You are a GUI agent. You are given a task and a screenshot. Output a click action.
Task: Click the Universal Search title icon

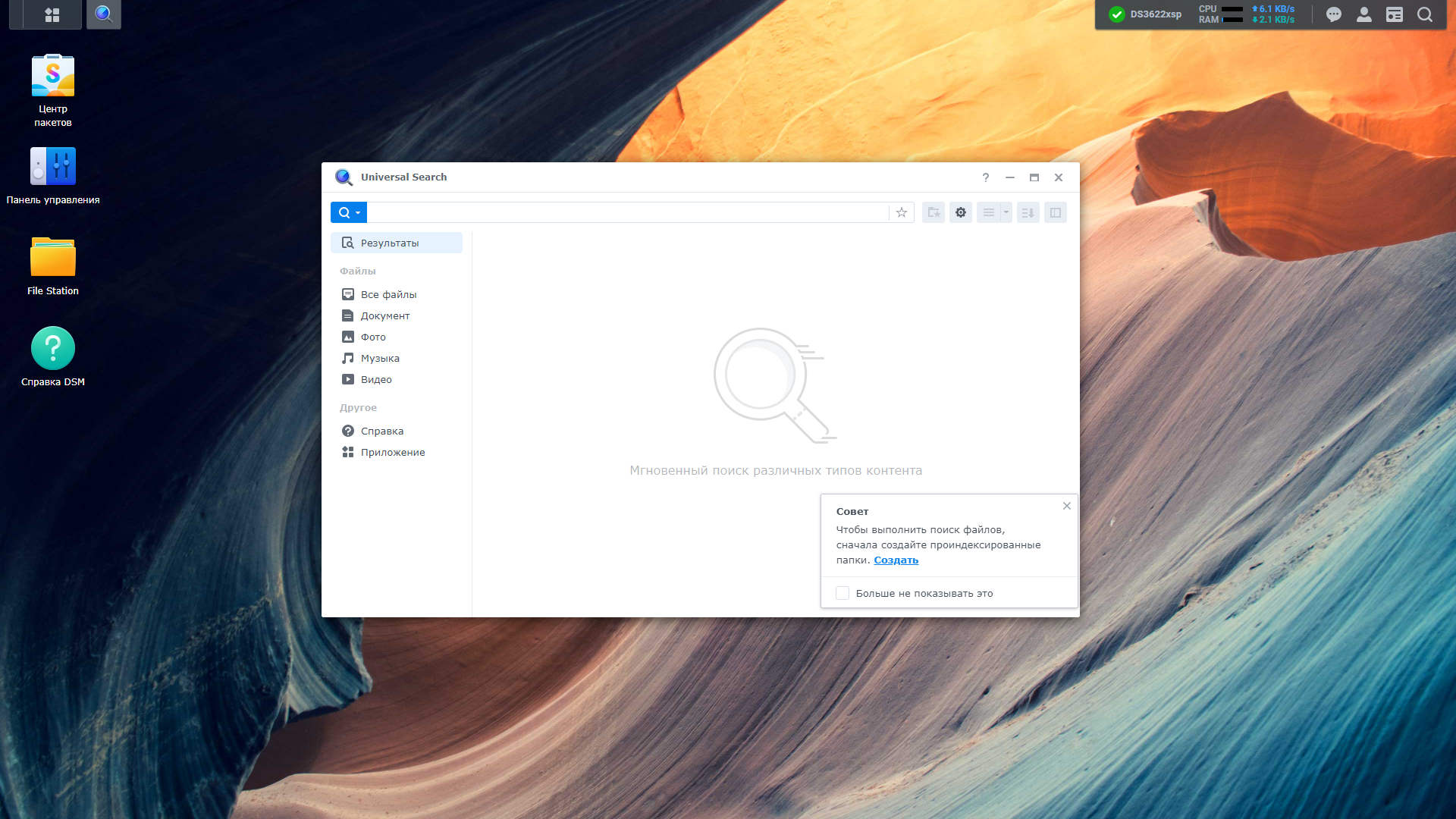click(344, 177)
